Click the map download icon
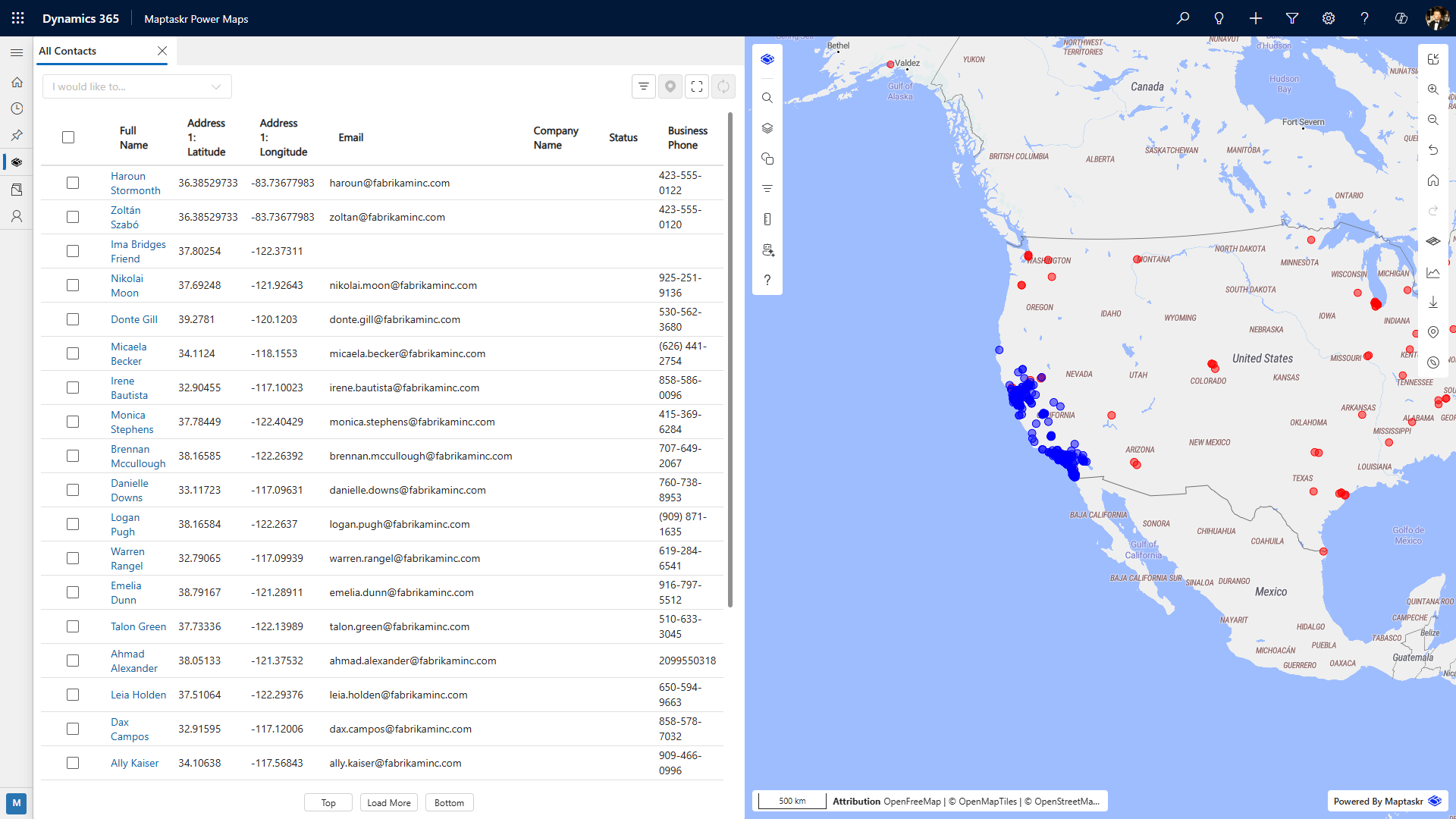 tap(1432, 302)
